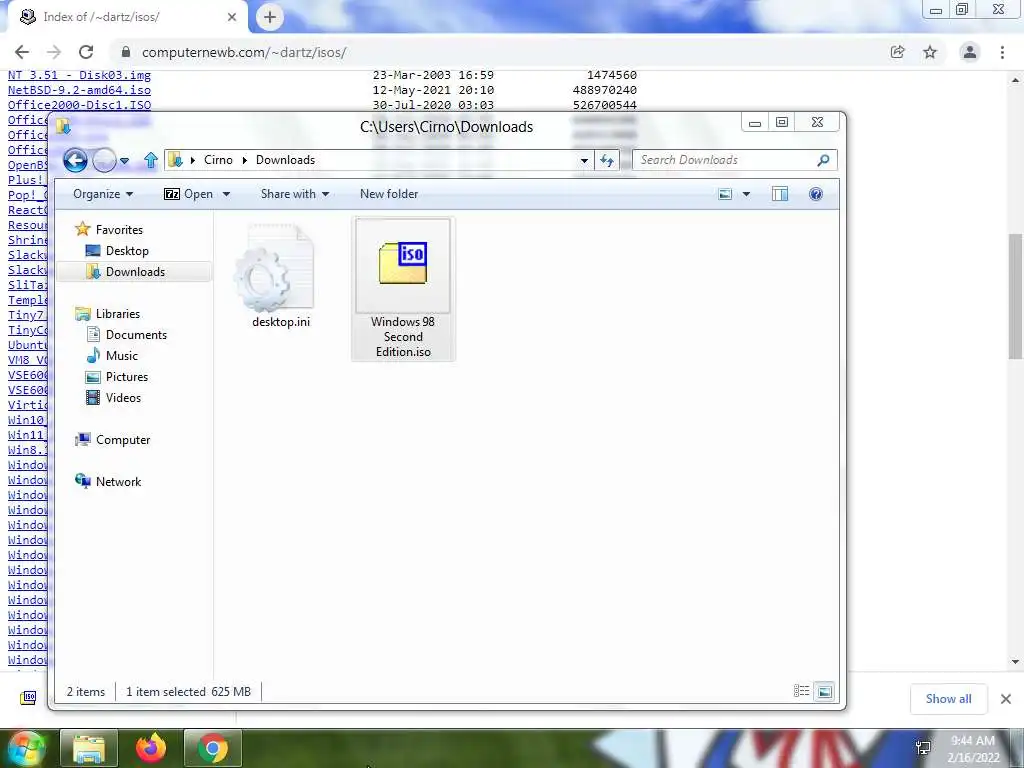Image resolution: width=1024 pixels, height=768 pixels.
Task: Click the change view icon
Action: click(x=725, y=194)
